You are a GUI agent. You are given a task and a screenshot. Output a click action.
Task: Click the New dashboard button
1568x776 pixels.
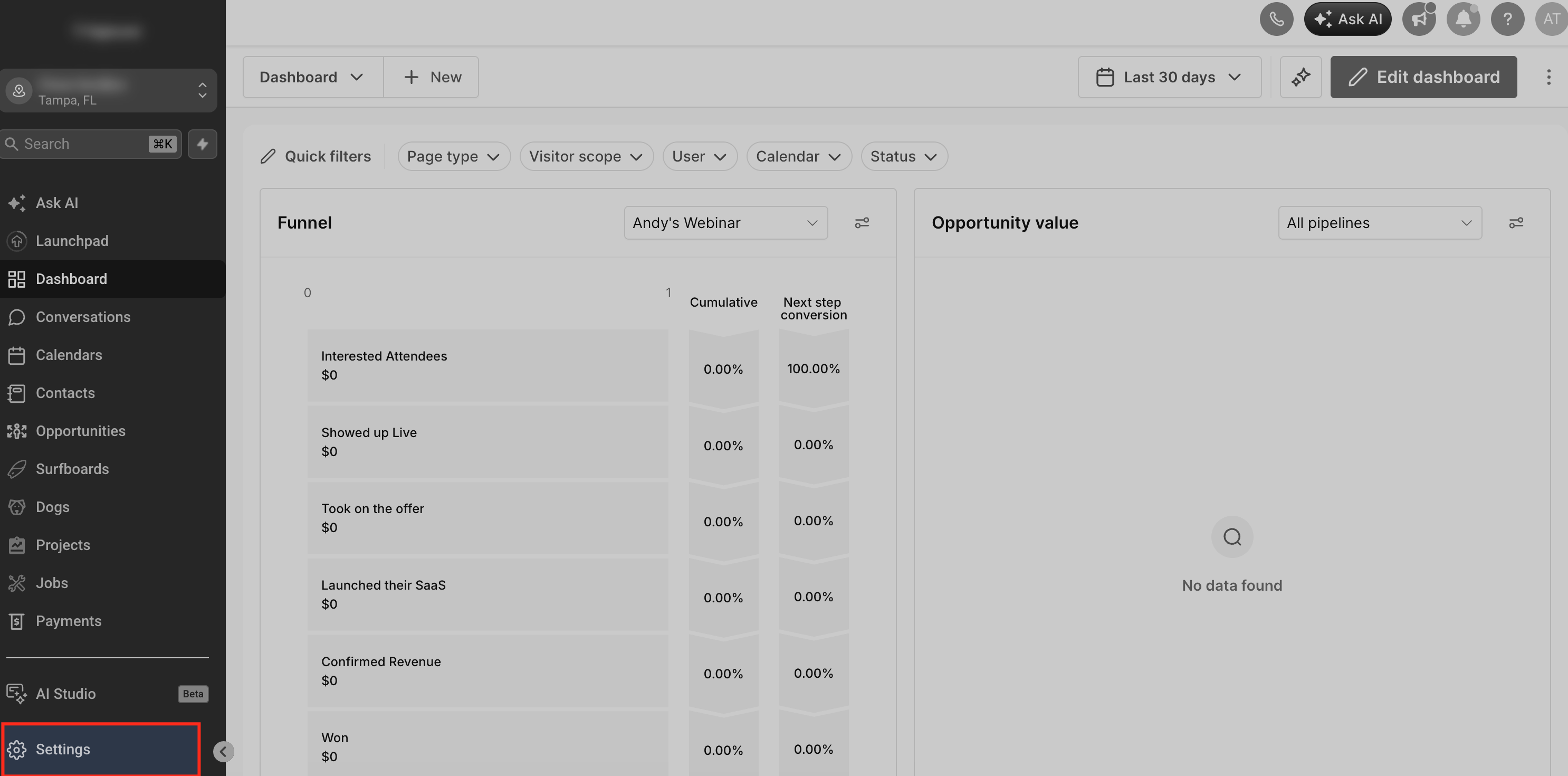click(432, 77)
